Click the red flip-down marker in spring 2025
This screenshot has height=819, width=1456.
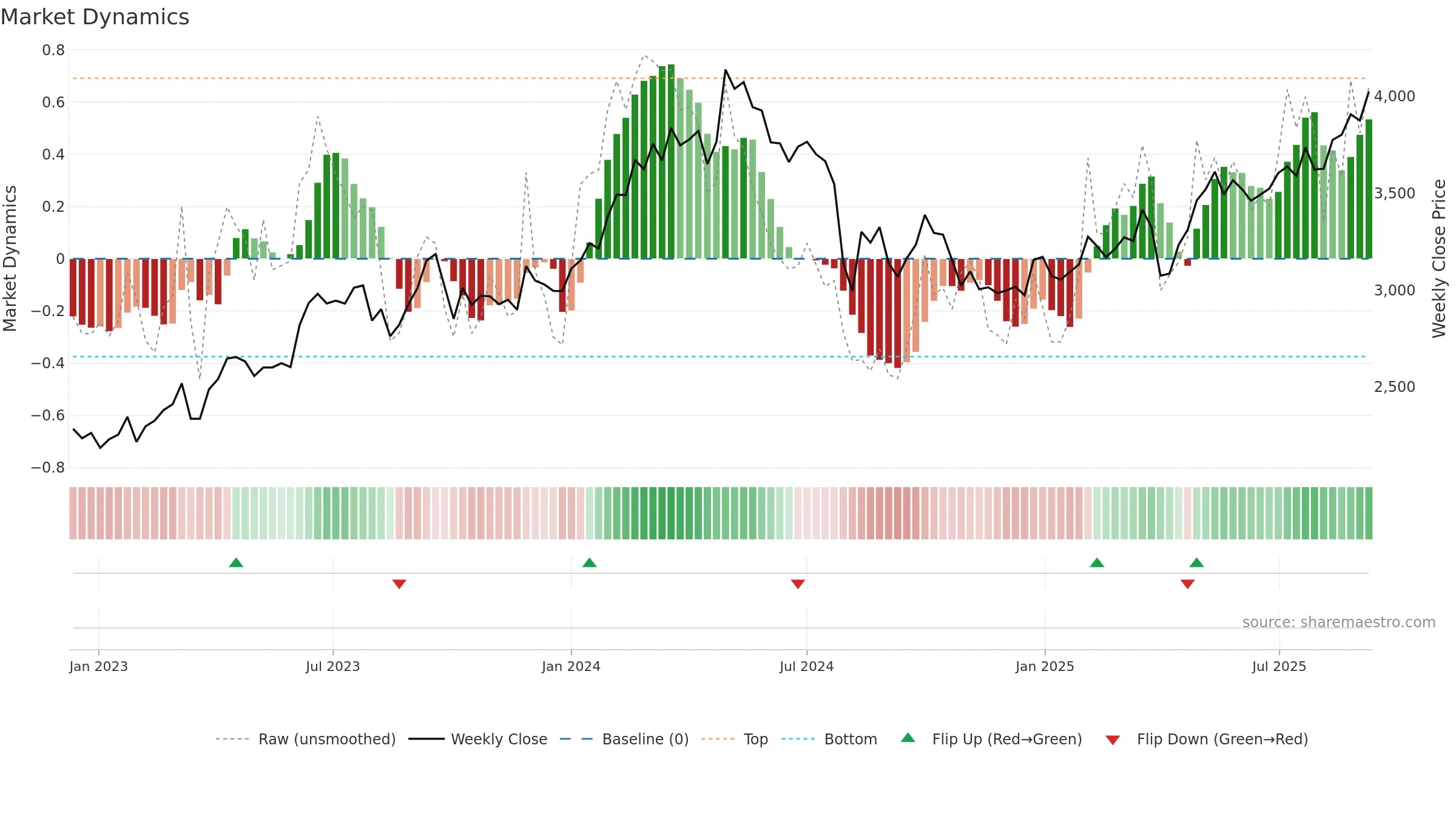(1187, 584)
